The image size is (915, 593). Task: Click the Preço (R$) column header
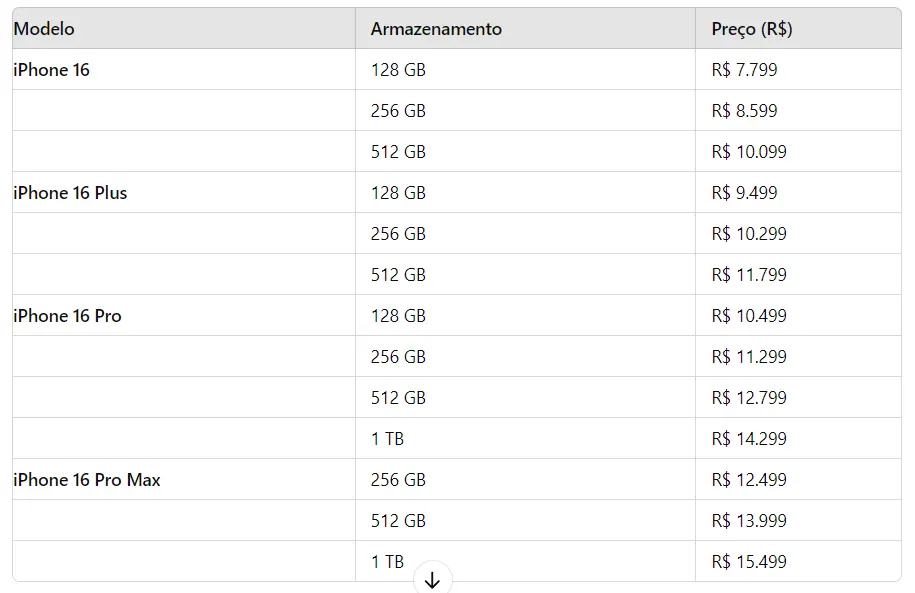(798, 29)
